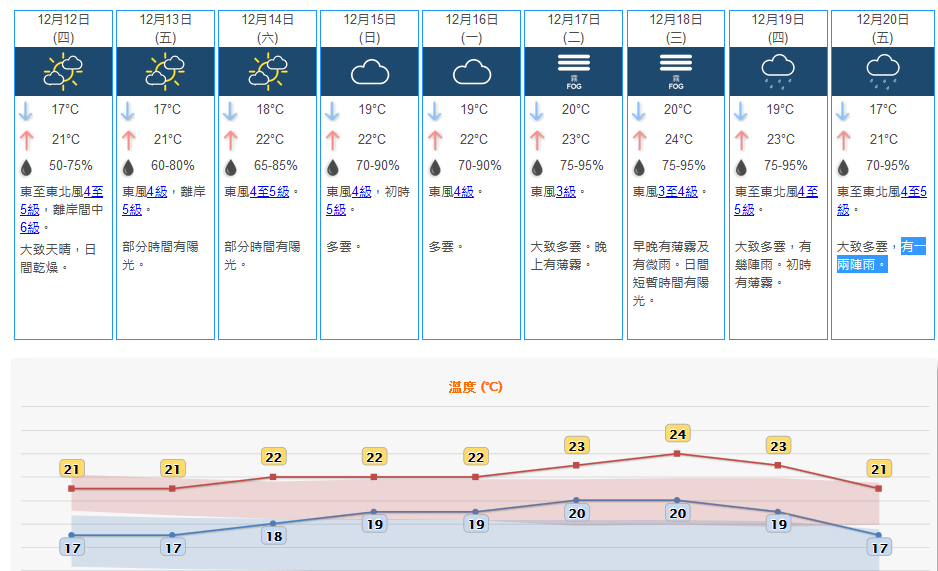938x571 pixels.
Task: Click the sunny intervals icon for 12月14日
Action: click(x=268, y=72)
